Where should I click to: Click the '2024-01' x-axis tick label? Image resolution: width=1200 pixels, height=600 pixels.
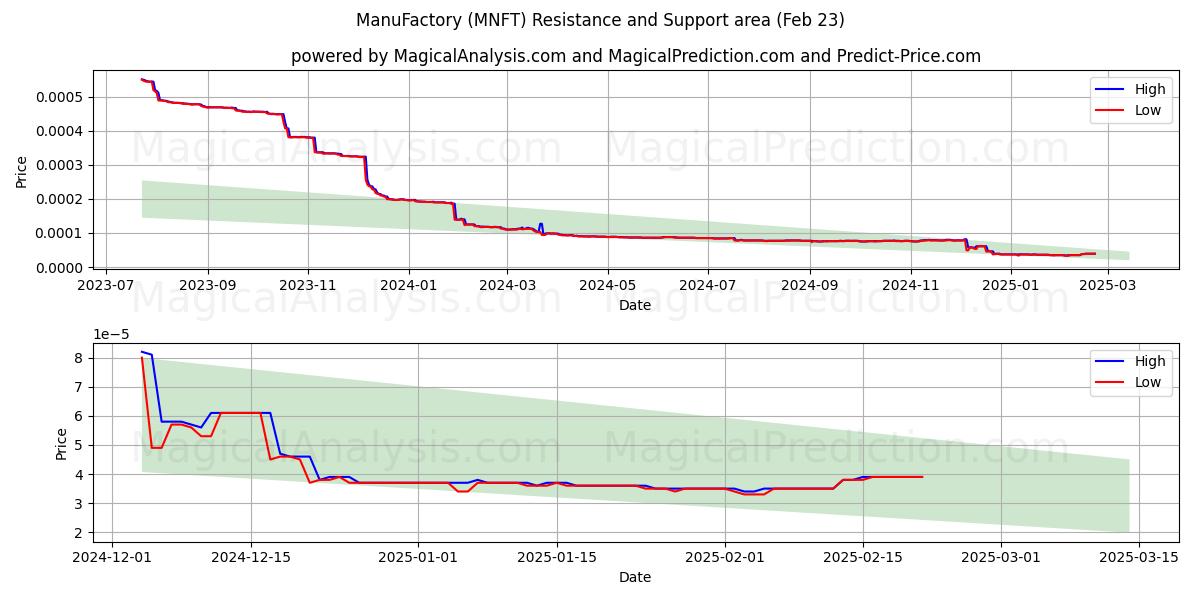click(409, 286)
